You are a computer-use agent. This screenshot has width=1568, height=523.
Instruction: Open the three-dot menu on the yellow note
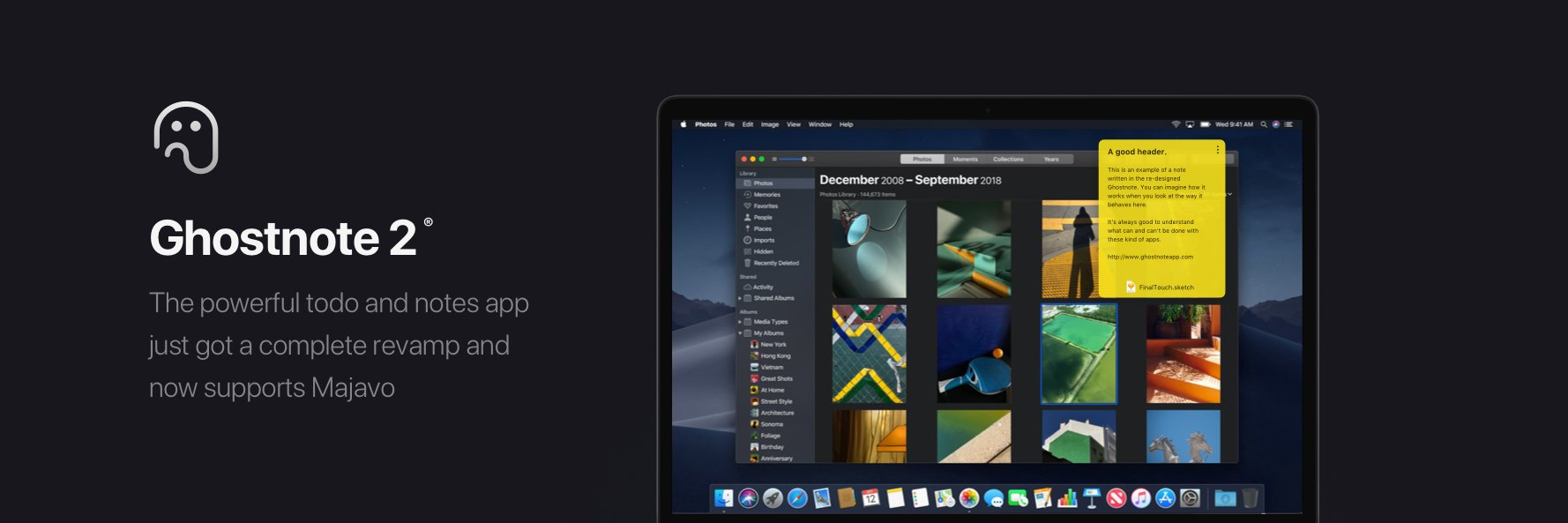click(1218, 150)
